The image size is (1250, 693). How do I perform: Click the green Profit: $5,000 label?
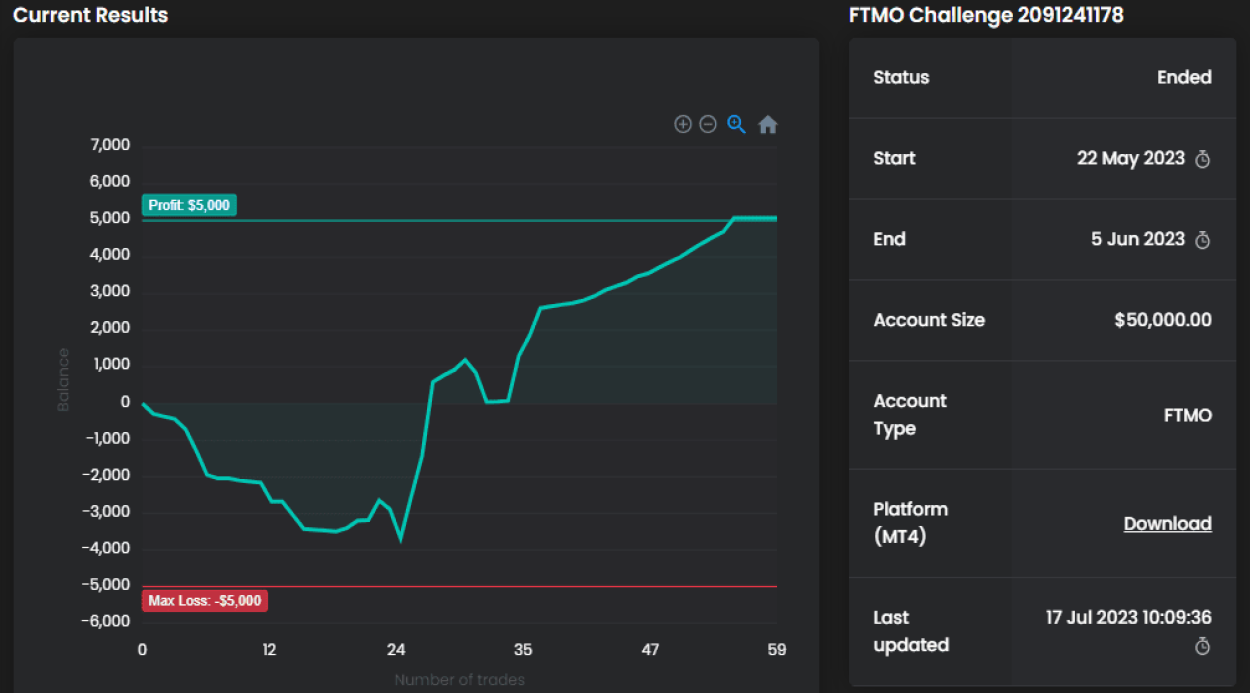point(189,205)
